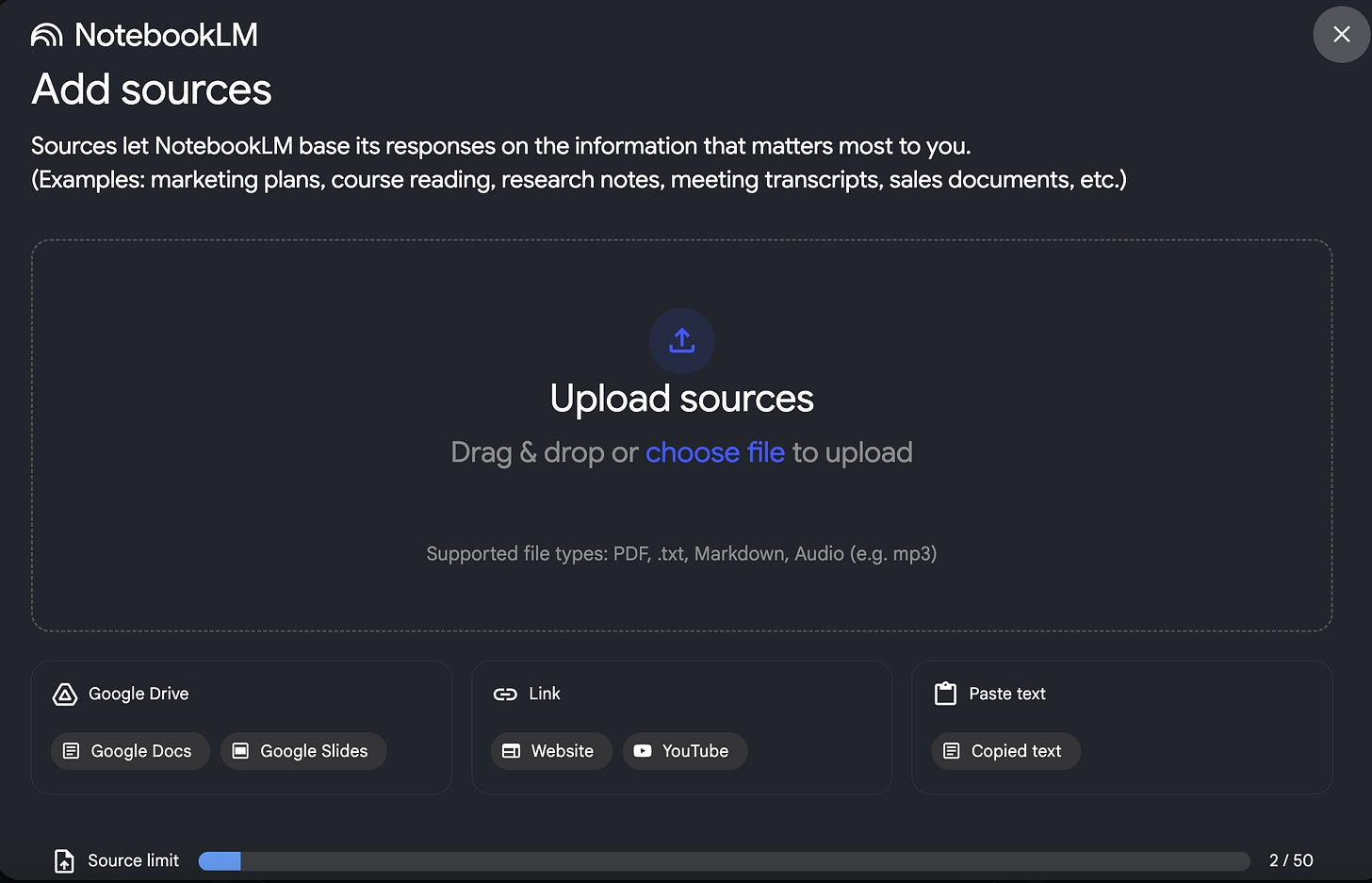
Task: Click the NotebookLM title text
Action: point(166,35)
